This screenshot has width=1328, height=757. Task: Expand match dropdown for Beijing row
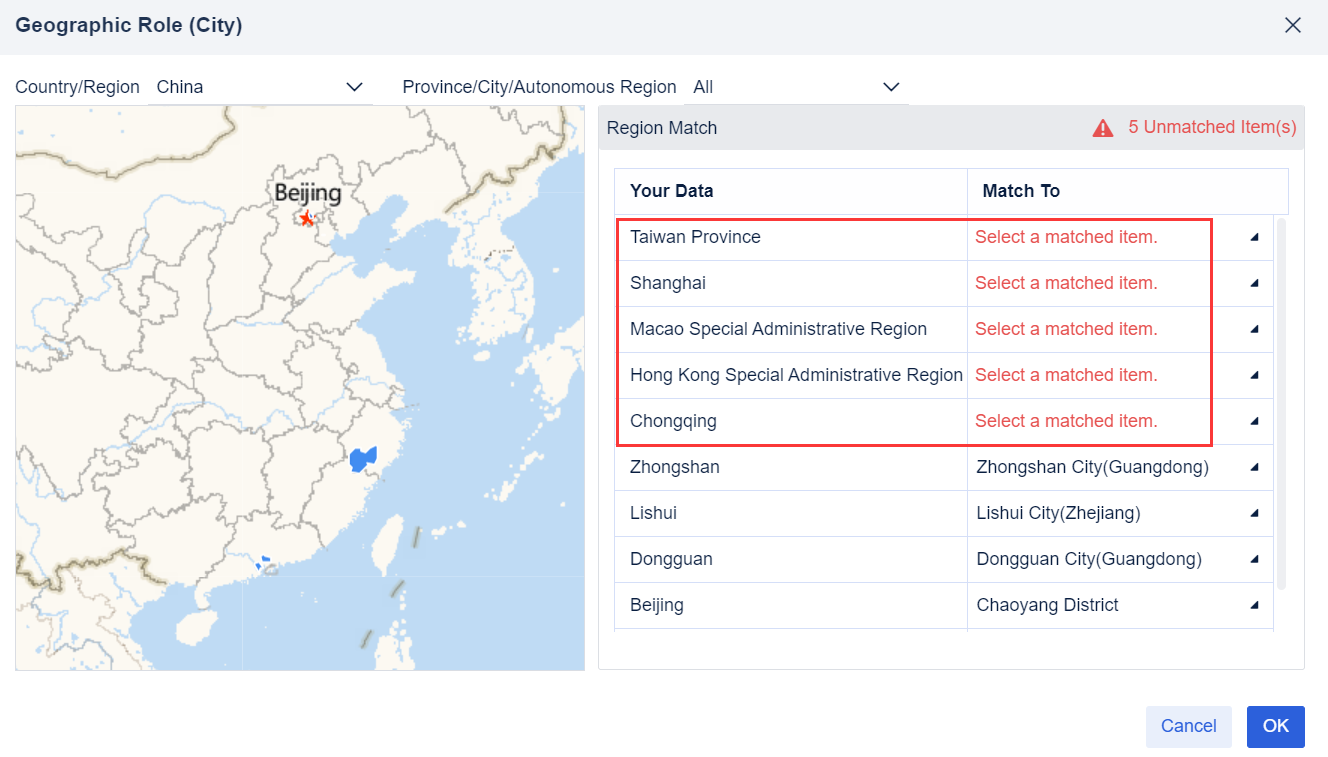point(1254,605)
